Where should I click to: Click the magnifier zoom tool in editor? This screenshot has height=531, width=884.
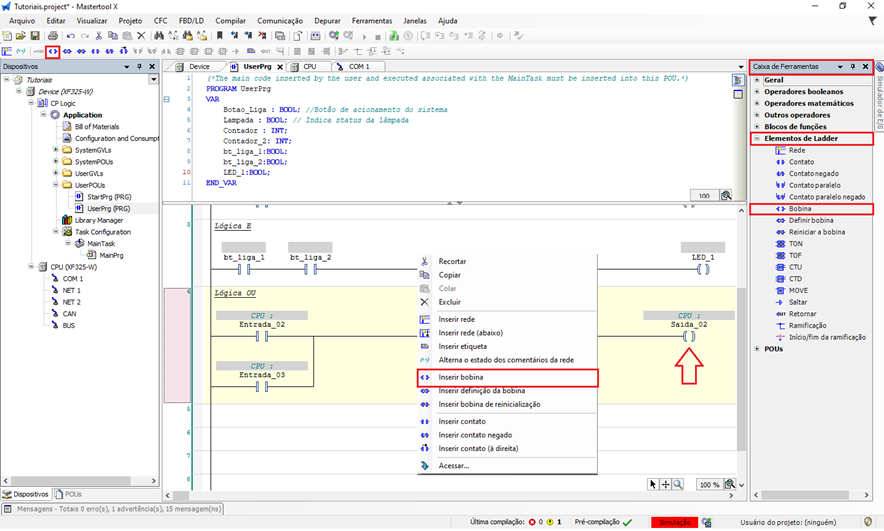679,484
